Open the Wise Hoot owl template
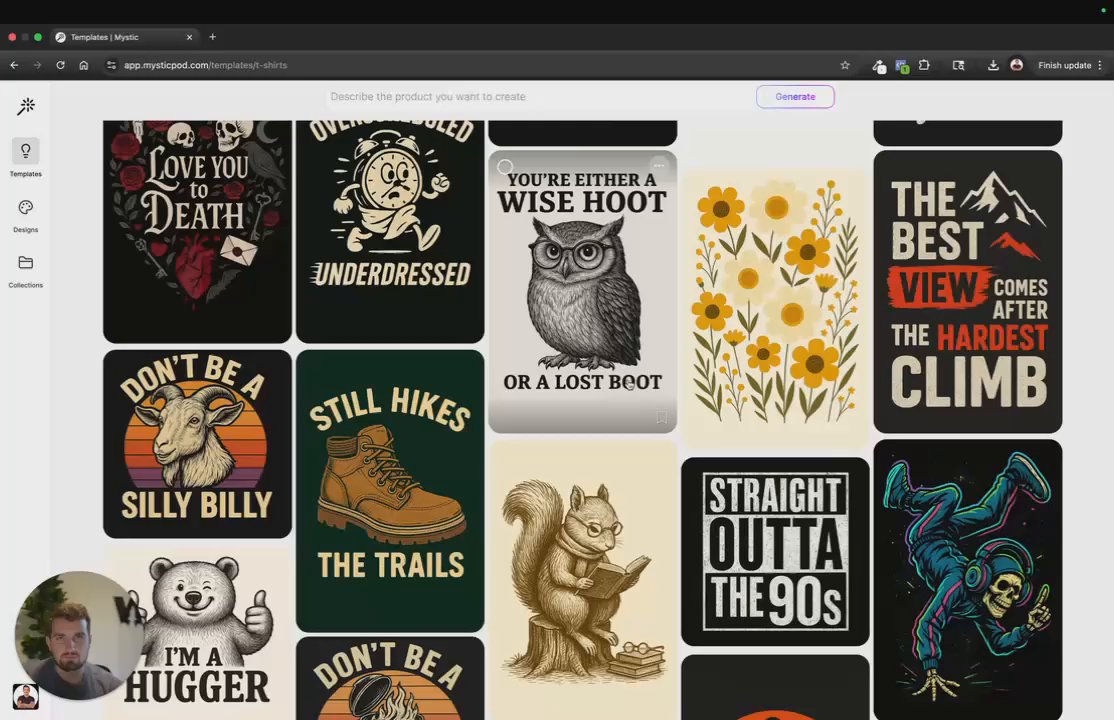This screenshot has width=1114, height=720. 583,291
